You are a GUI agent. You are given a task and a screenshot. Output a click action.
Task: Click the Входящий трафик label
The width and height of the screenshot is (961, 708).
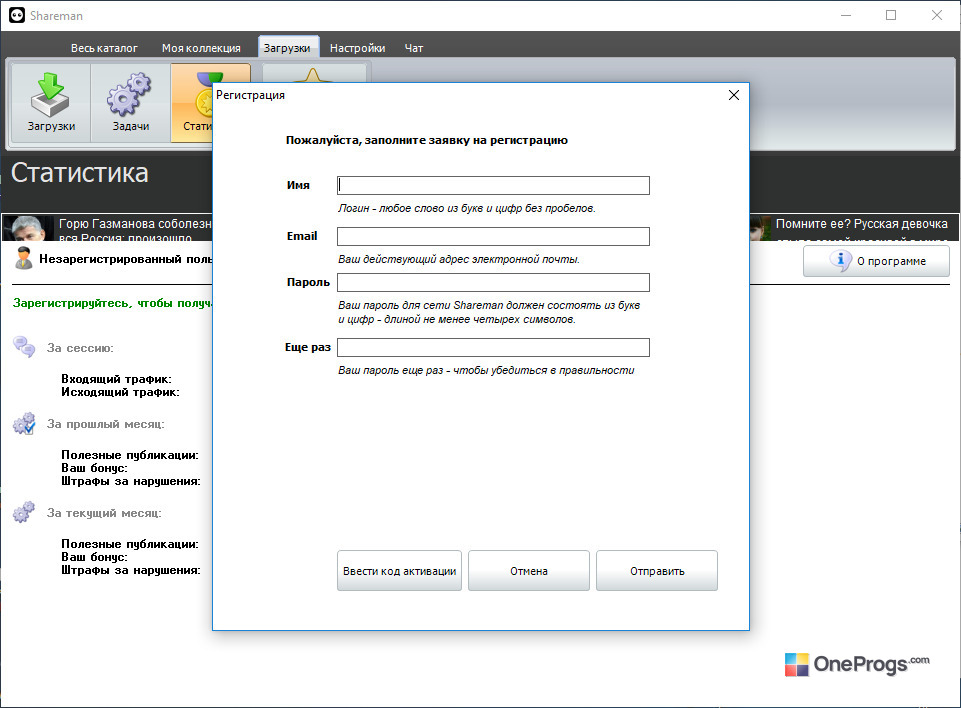click(x=116, y=379)
